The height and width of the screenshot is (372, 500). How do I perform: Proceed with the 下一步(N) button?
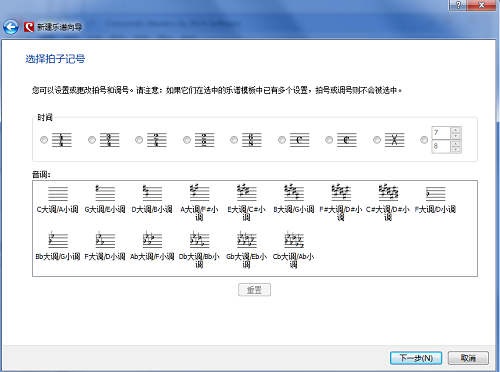point(416,358)
